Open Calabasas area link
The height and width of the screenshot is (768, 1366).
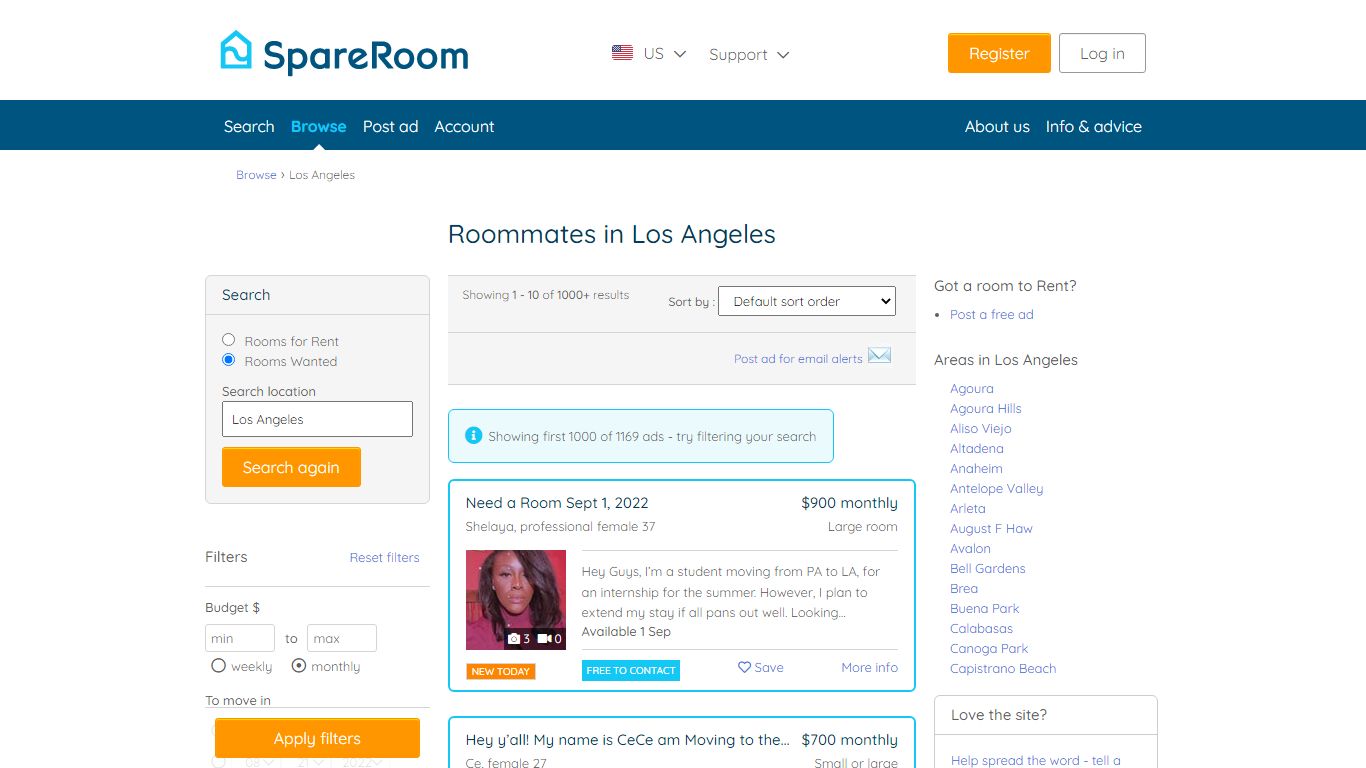click(x=982, y=628)
